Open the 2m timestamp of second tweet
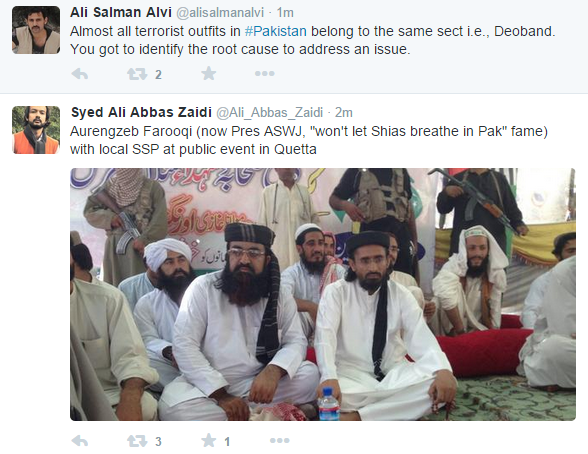This screenshot has height=454, width=588. coord(344,112)
